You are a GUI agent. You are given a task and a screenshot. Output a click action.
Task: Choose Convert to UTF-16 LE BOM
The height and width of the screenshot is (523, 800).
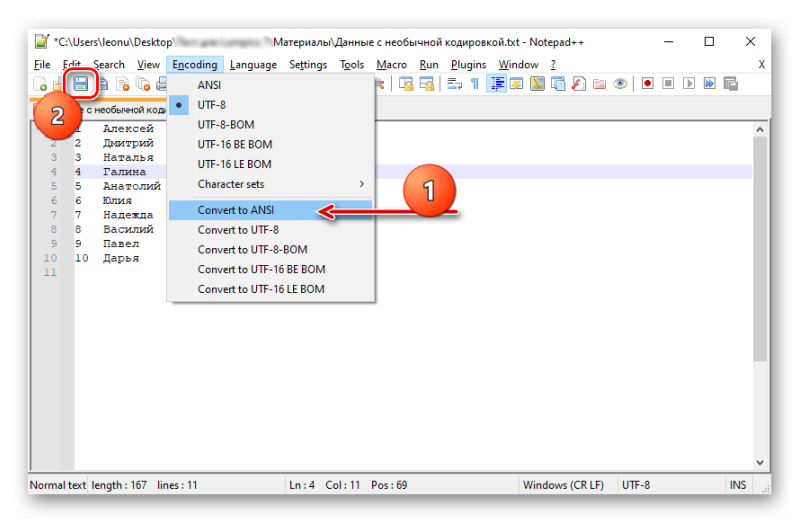271,289
